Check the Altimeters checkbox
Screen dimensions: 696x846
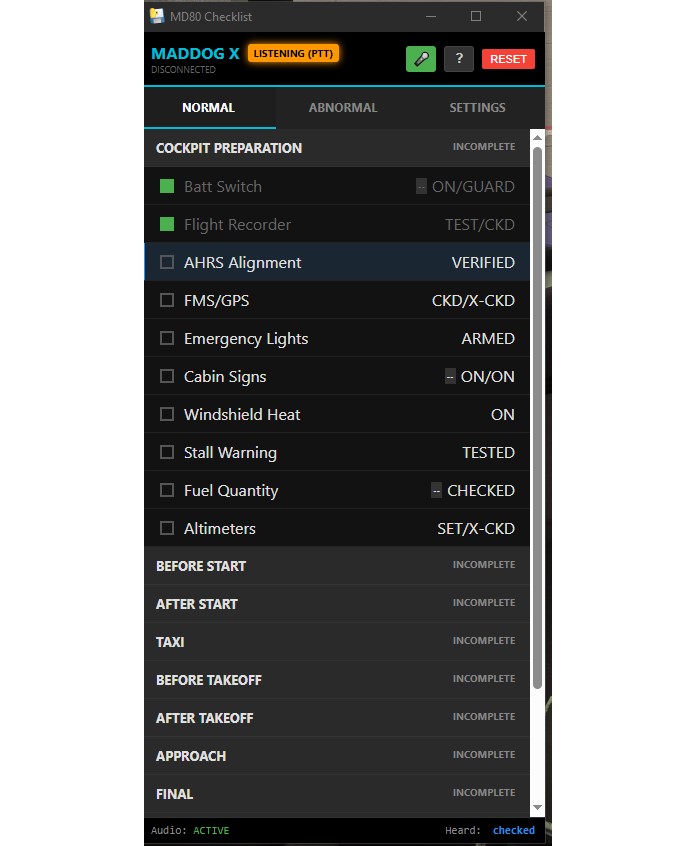point(167,528)
